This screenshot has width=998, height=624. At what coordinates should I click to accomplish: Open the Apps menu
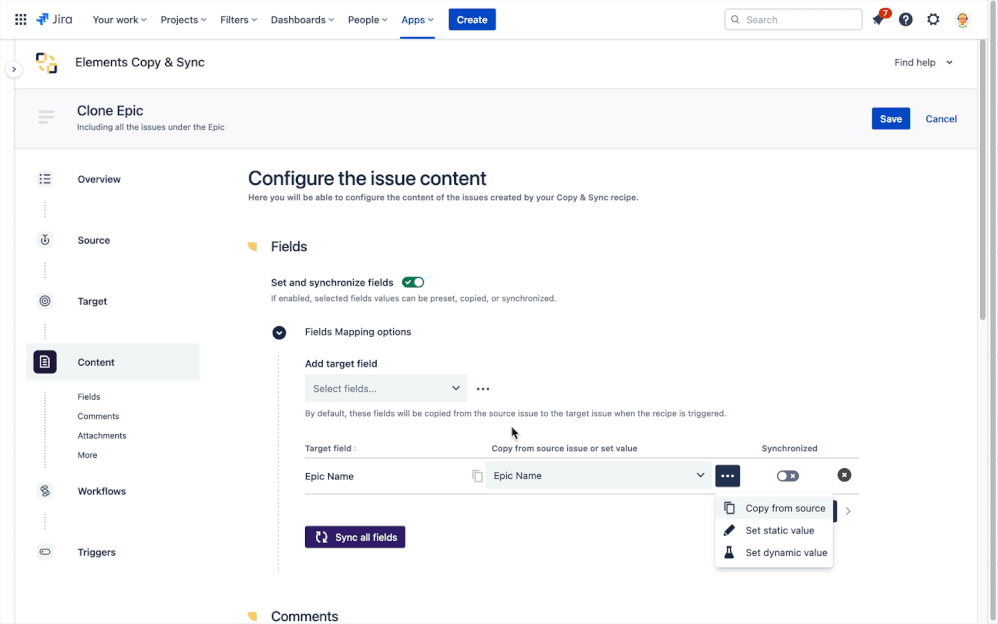click(x=417, y=20)
